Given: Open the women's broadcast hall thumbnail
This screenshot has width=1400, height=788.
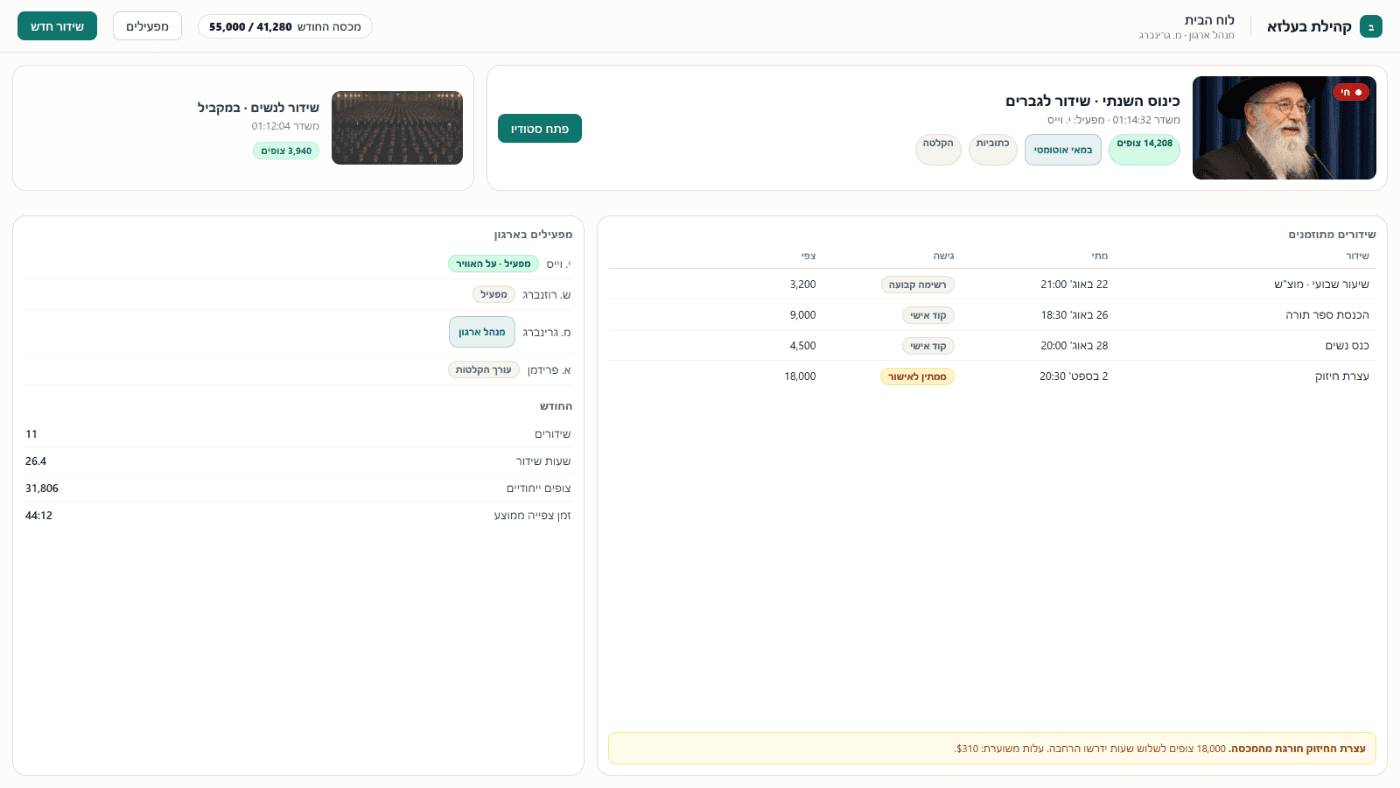Looking at the screenshot, I should point(397,128).
